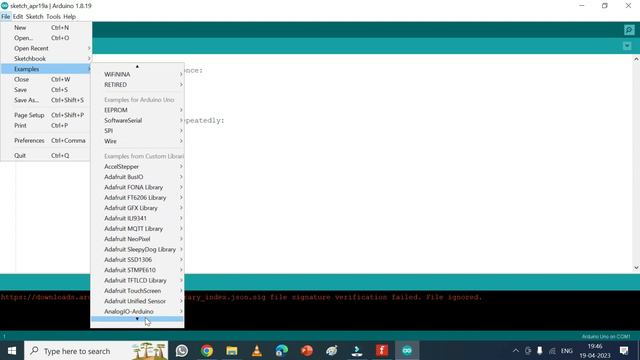
Task: Select Examples in the File menu
Action: (46, 69)
